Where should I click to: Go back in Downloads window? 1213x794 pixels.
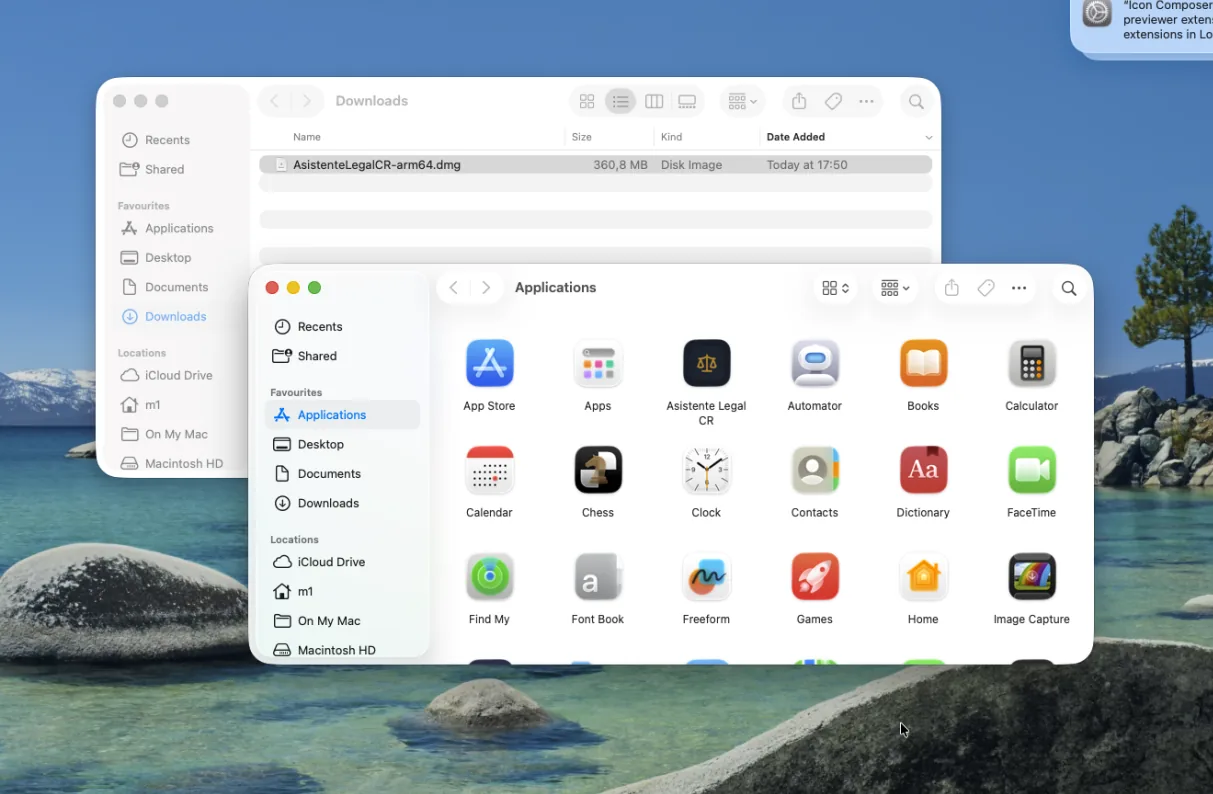tap(274, 101)
